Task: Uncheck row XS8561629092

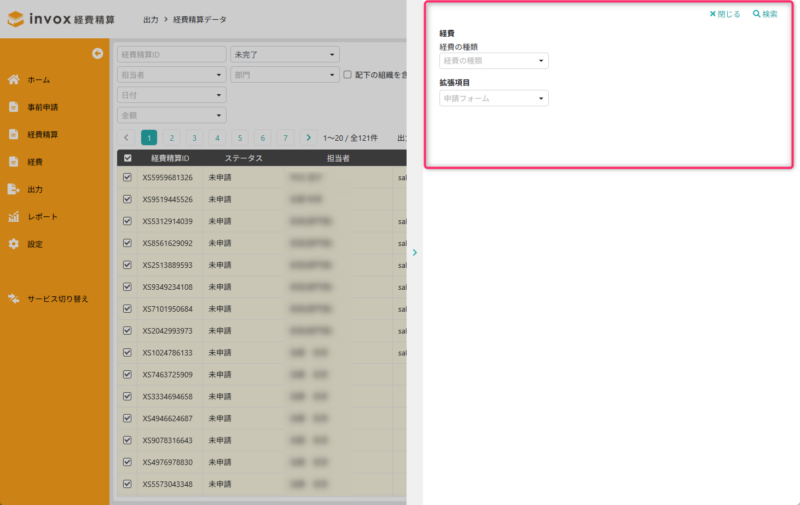Action: click(127, 243)
